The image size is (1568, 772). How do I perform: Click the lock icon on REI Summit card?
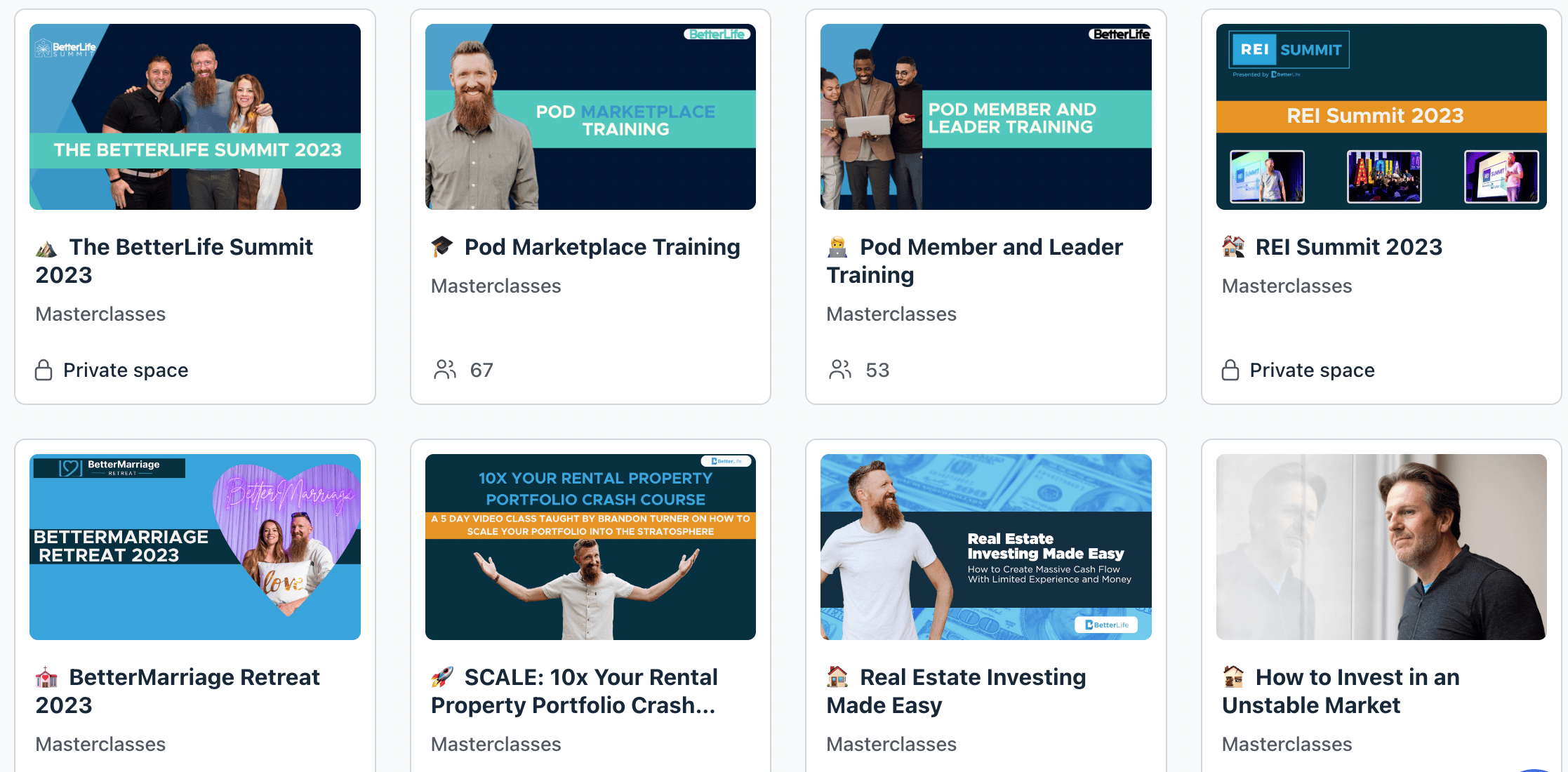point(1230,370)
